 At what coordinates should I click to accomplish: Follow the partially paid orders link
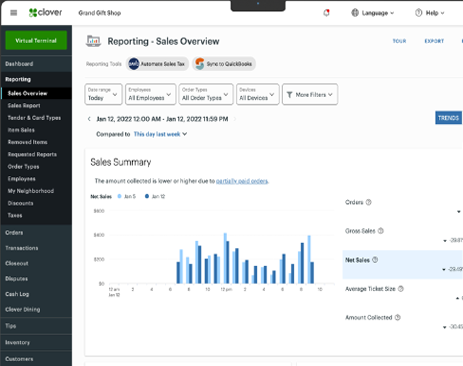[242, 181]
